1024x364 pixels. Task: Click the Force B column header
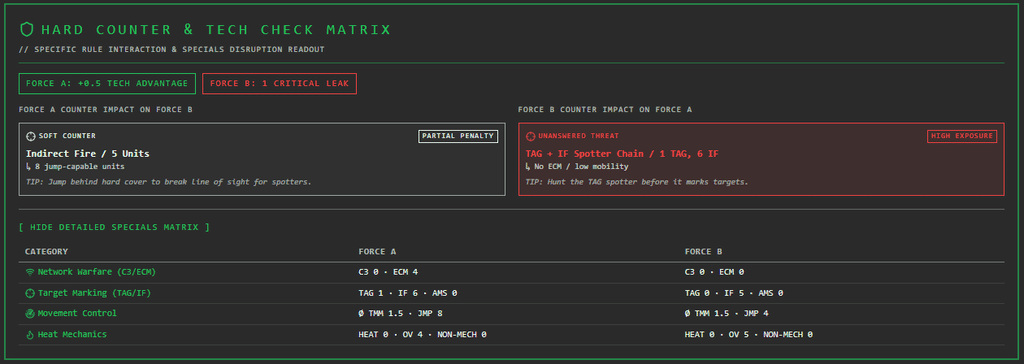703,252
